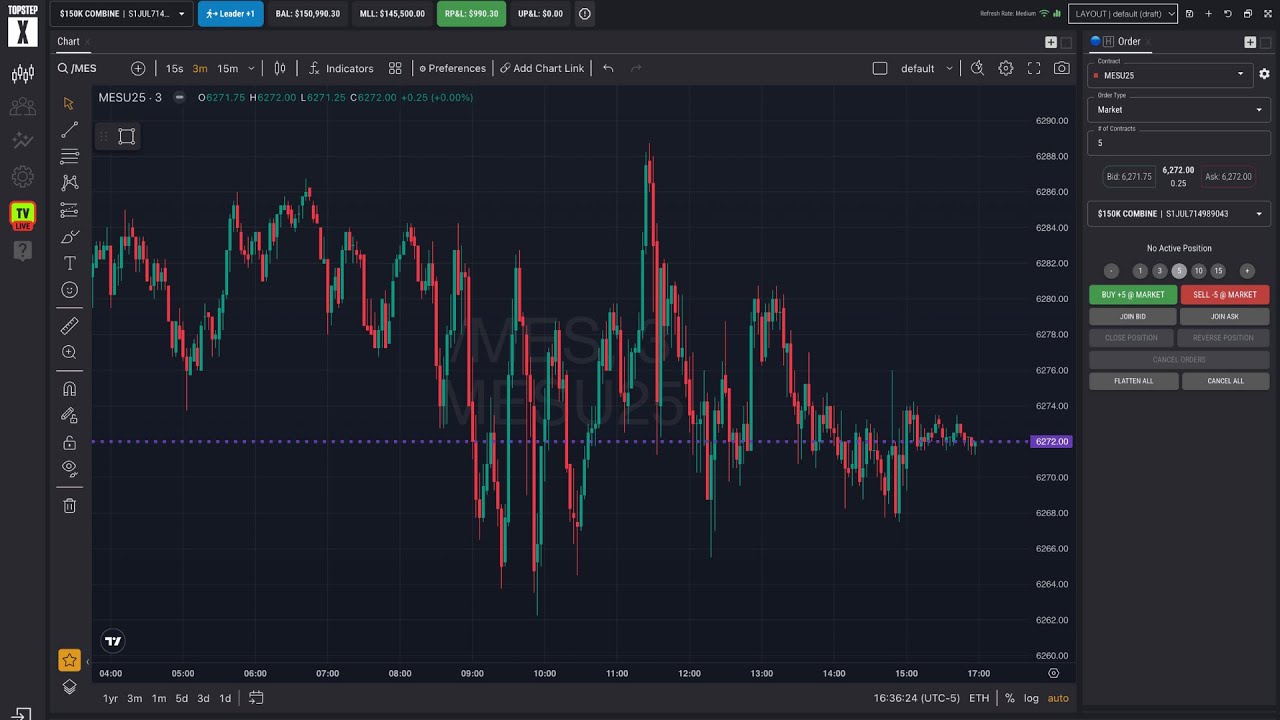Viewport: 1280px width, 720px height.
Task: Open order panel account selector dropdown
Action: [1179, 213]
